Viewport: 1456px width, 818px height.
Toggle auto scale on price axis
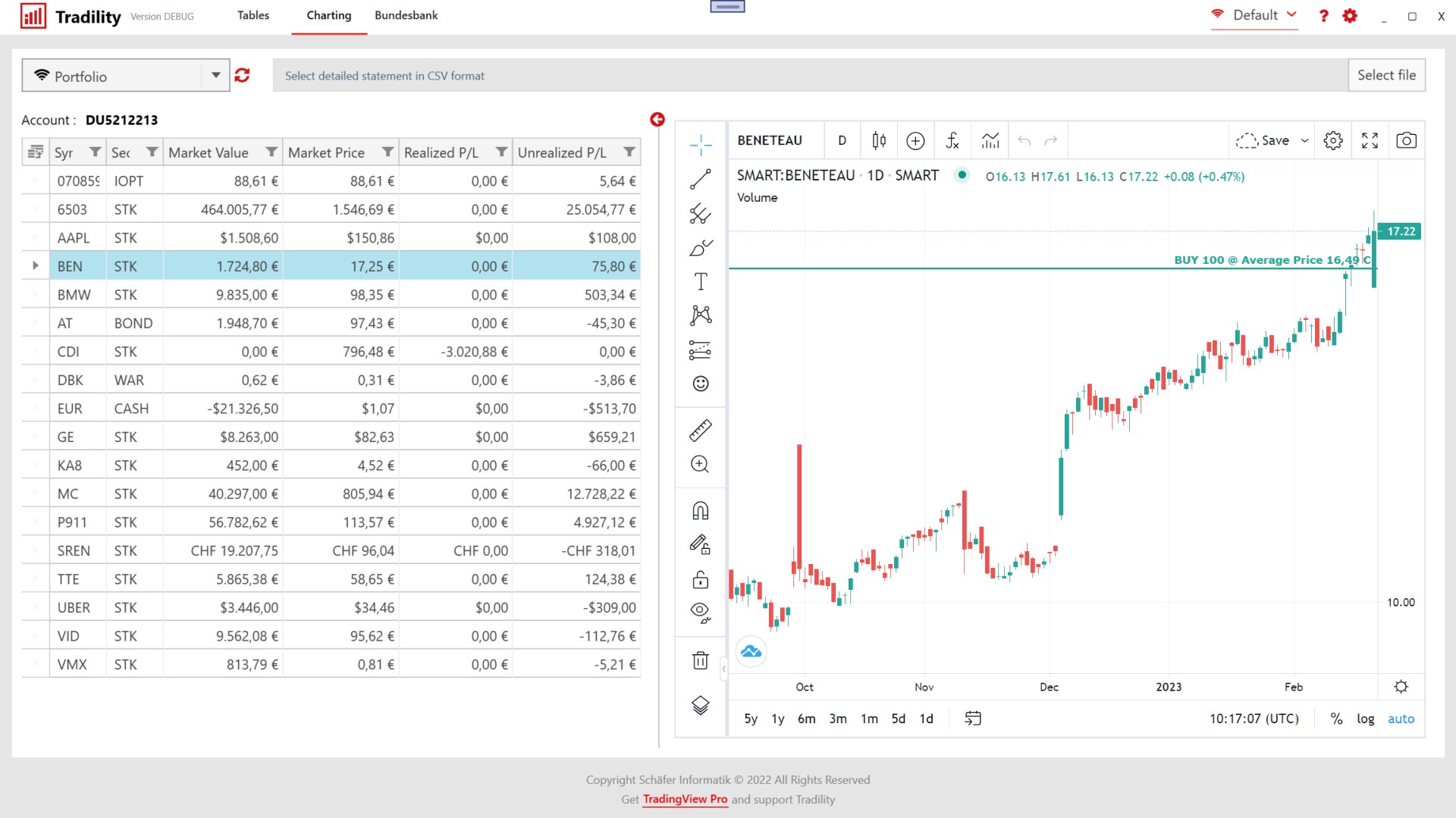pos(1401,719)
